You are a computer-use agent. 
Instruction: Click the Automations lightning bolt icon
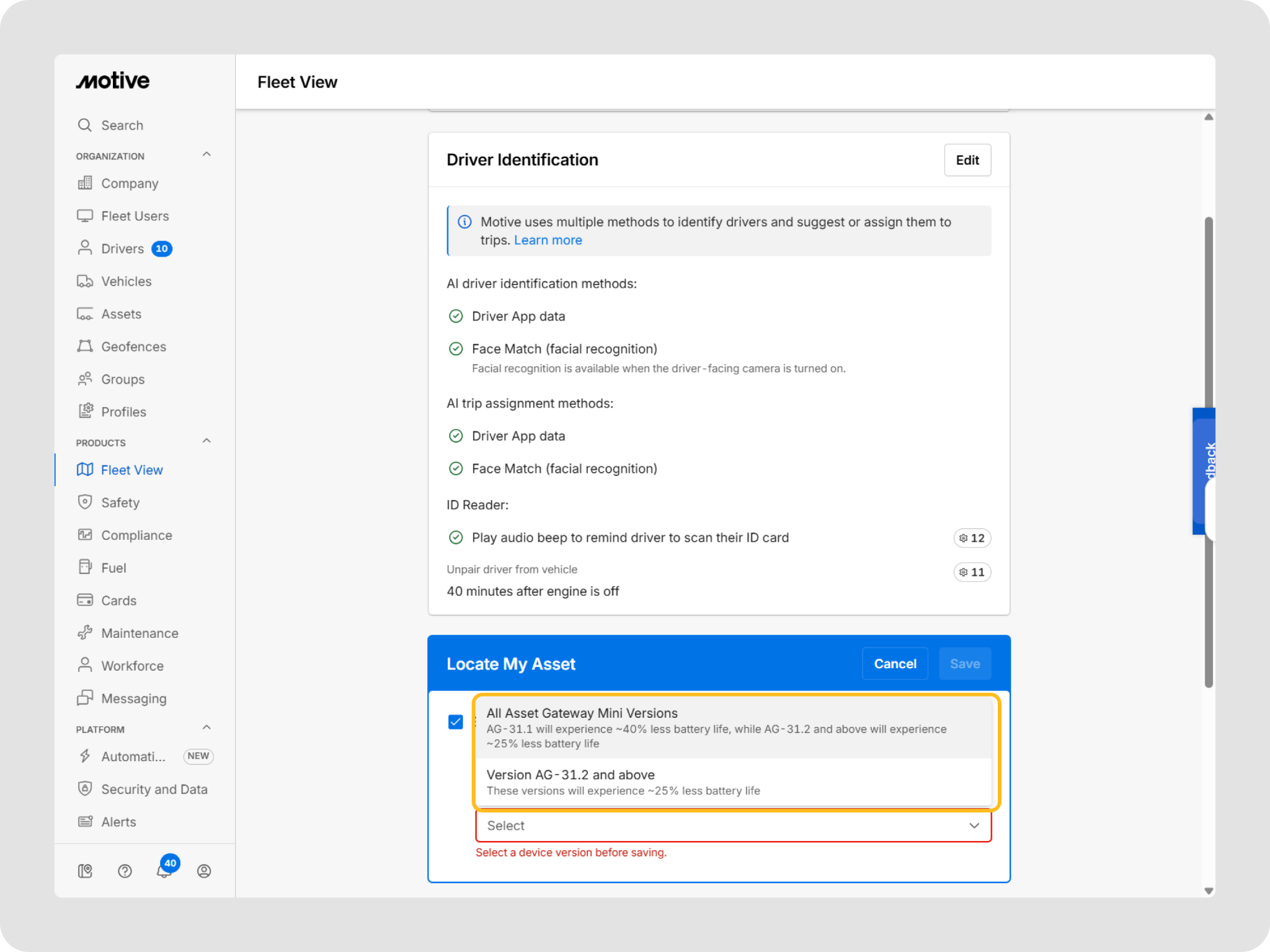coord(85,756)
